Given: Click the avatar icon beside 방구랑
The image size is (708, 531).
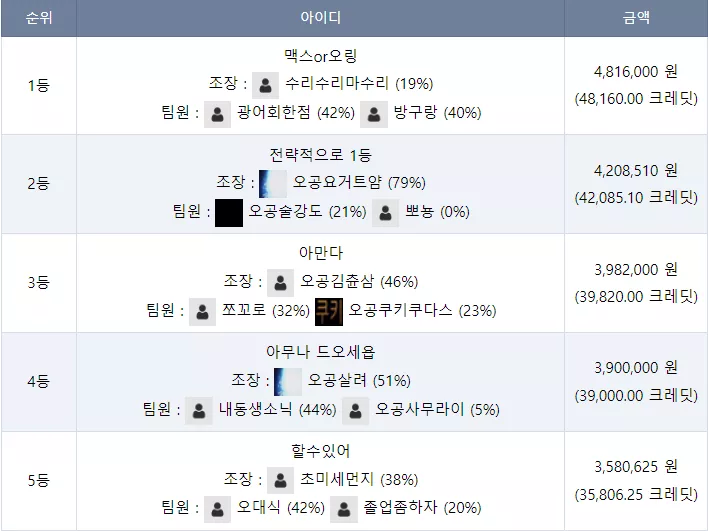Looking at the screenshot, I should 374,114.
